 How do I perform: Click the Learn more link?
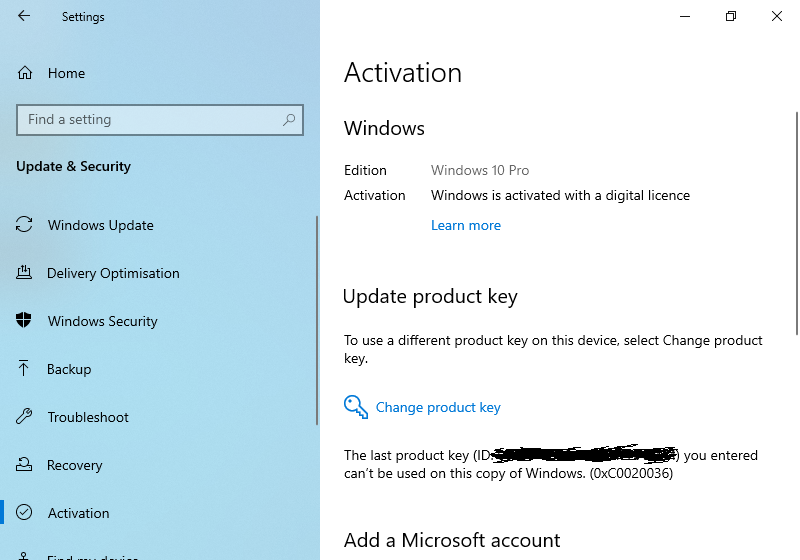pos(466,225)
